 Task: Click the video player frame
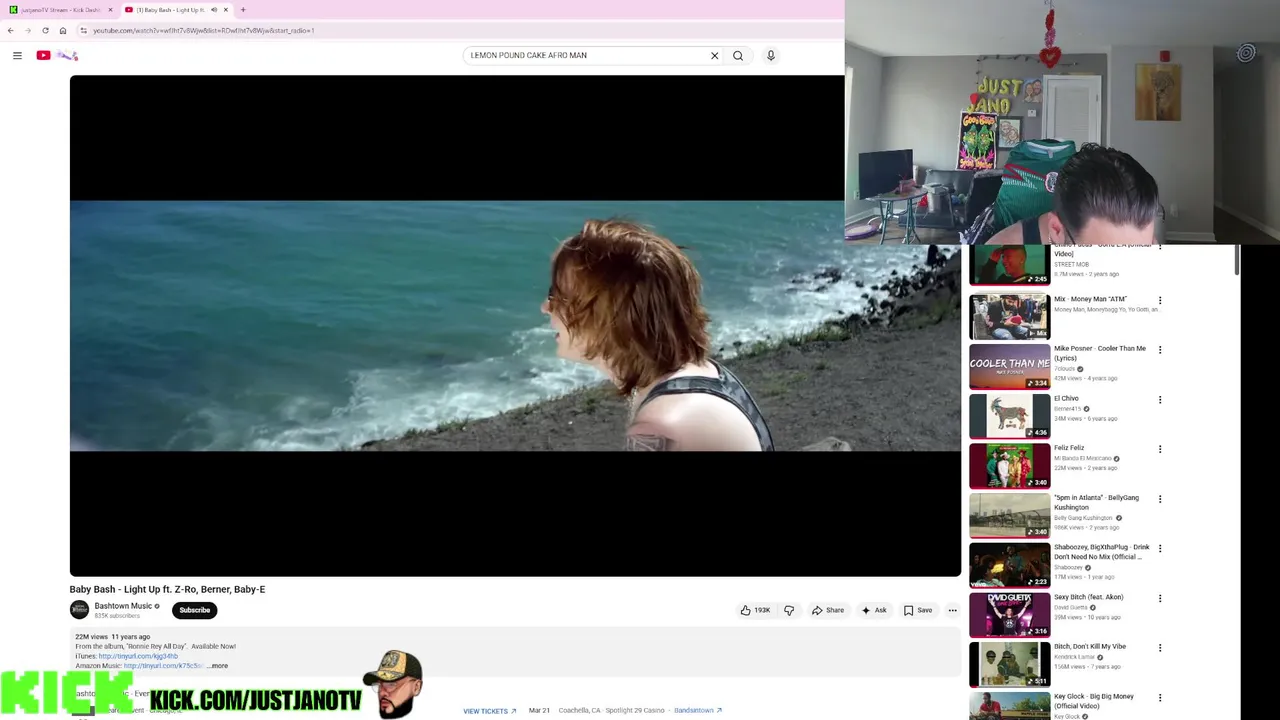(515, 326)
